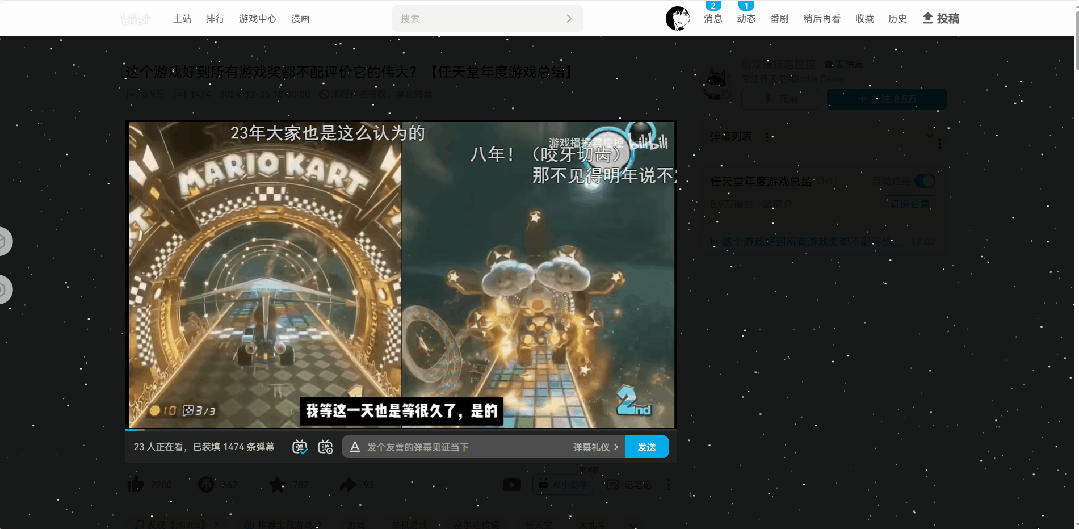This screenshot has height=529, width=1079.
Task: Open the 任天堂 tag
Action: pos(539,523)
